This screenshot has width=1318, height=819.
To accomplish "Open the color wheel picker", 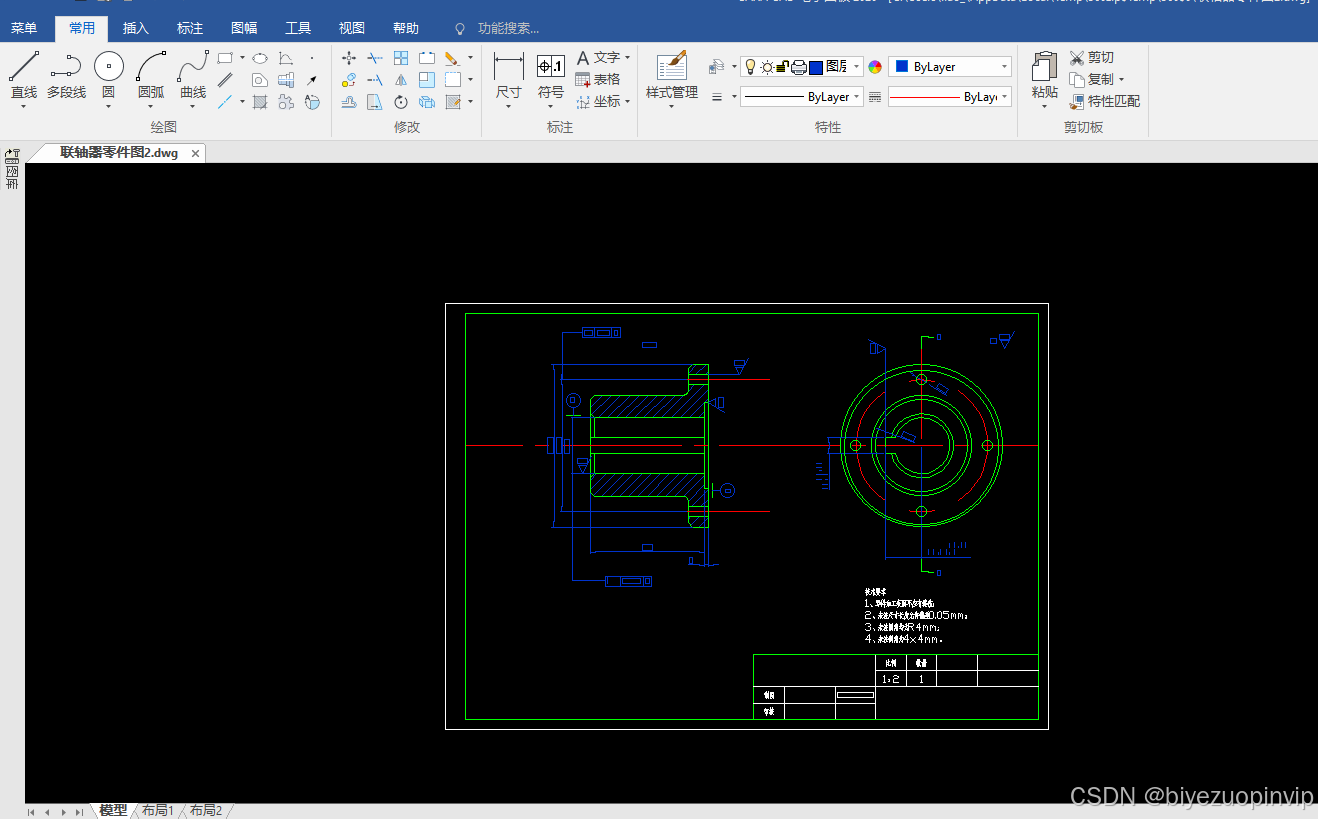I will [875, 67].
